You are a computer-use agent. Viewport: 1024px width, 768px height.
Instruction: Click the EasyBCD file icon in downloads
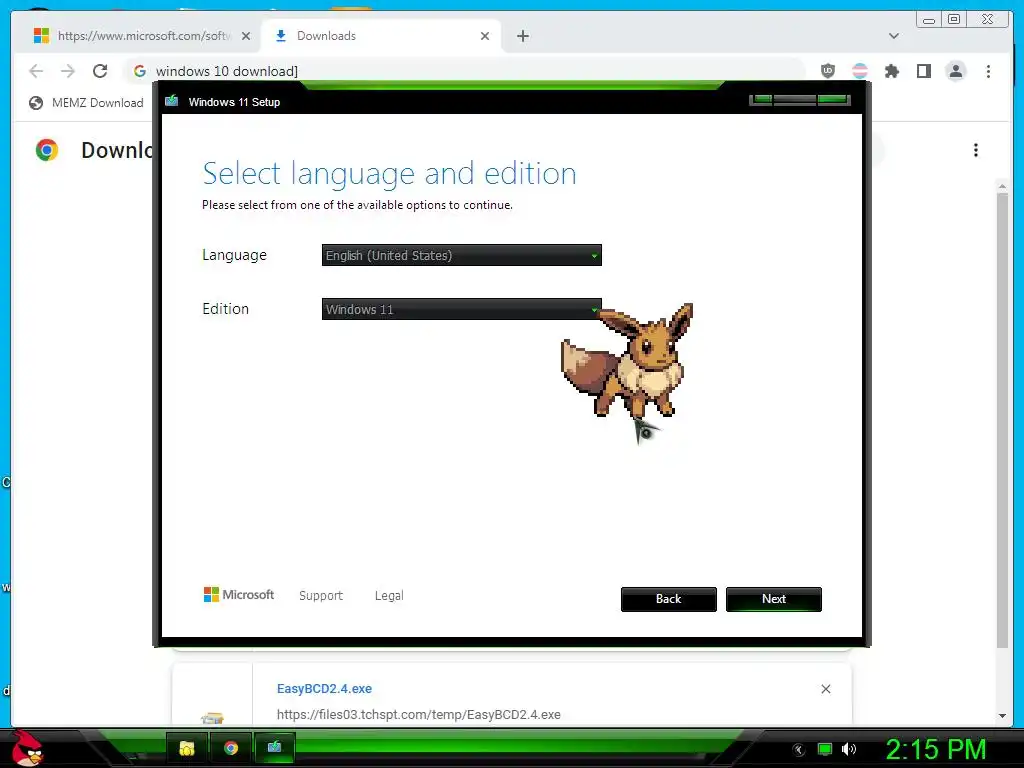212,718
